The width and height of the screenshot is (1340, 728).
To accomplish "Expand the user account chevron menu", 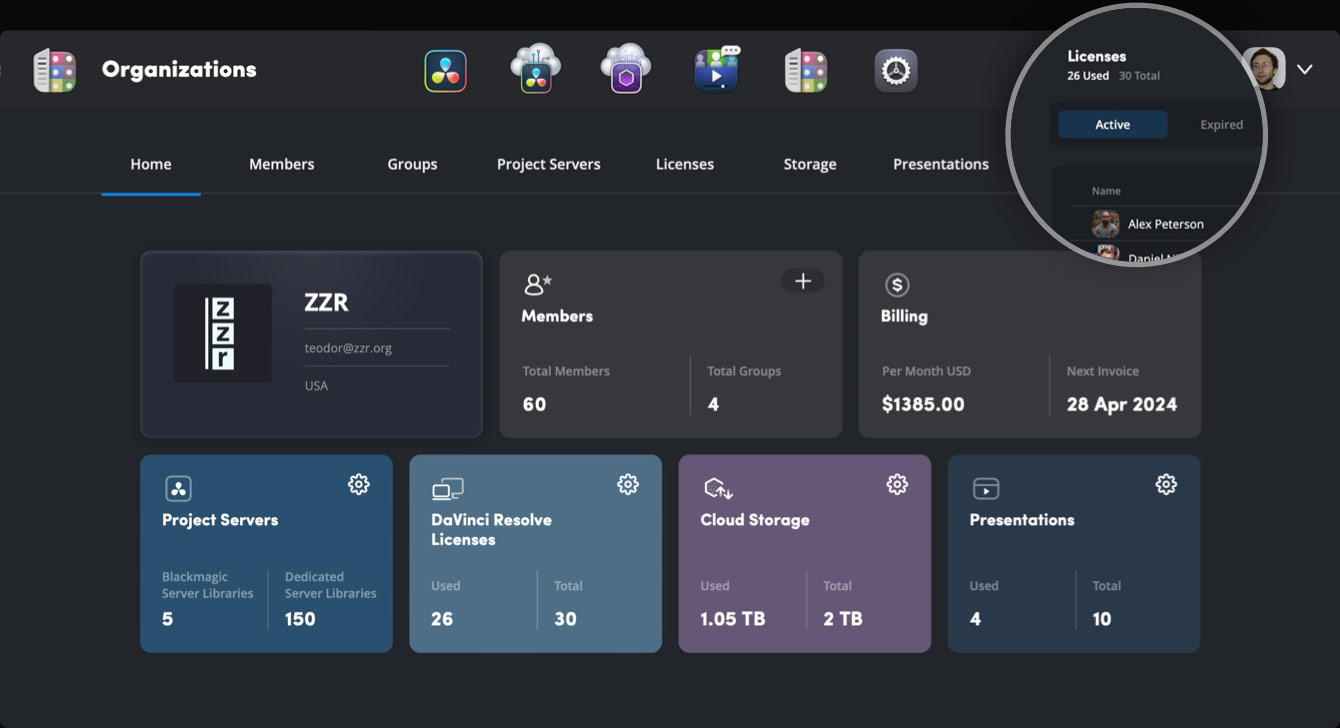I will [x=1305, y=69].
